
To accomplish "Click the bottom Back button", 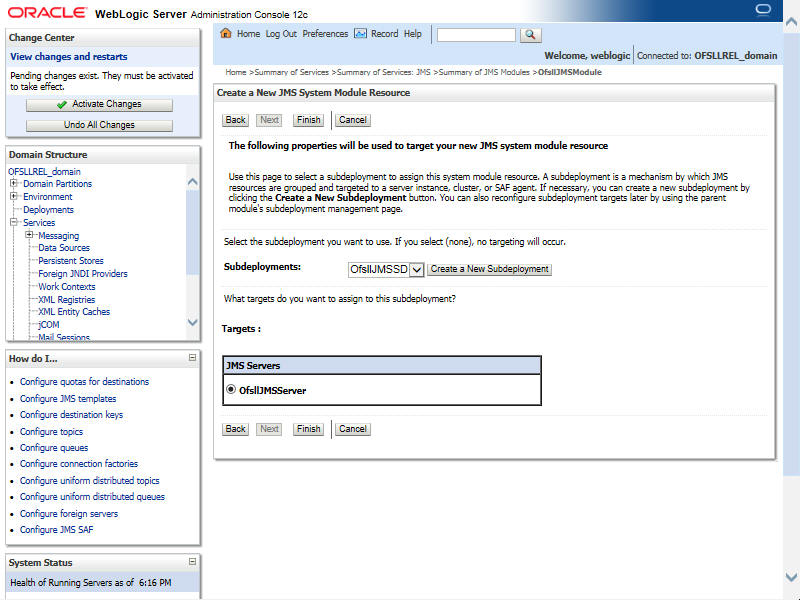I will pos(236,429).
